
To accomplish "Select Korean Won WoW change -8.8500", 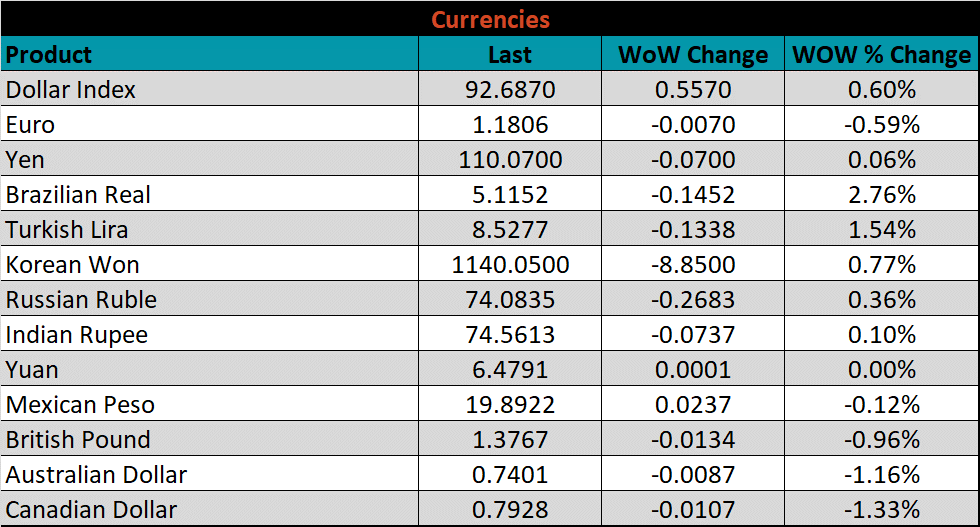I will tap(693, 265).
